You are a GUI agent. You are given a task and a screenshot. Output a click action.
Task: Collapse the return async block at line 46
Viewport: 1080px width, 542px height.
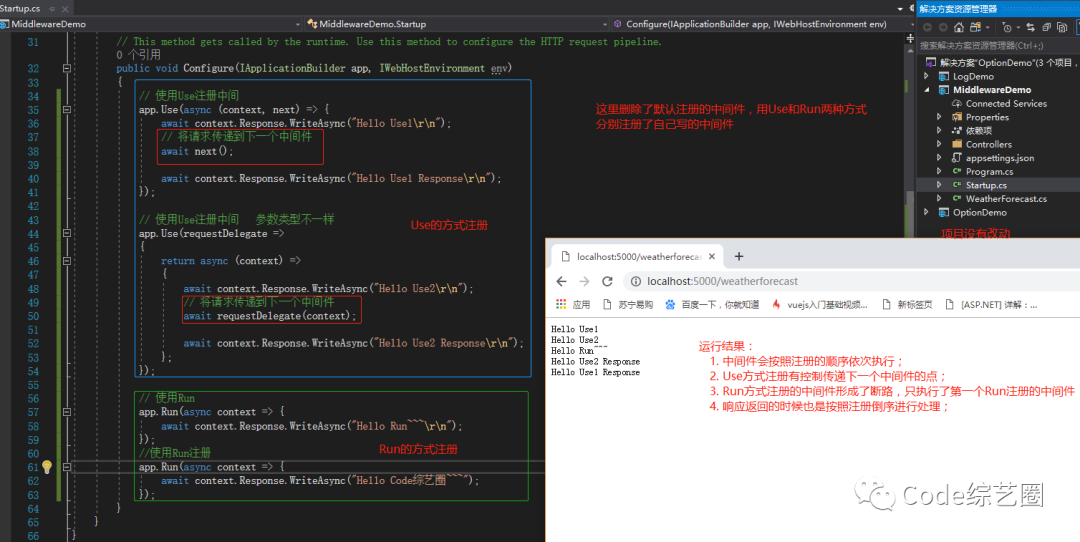(67, 261)
